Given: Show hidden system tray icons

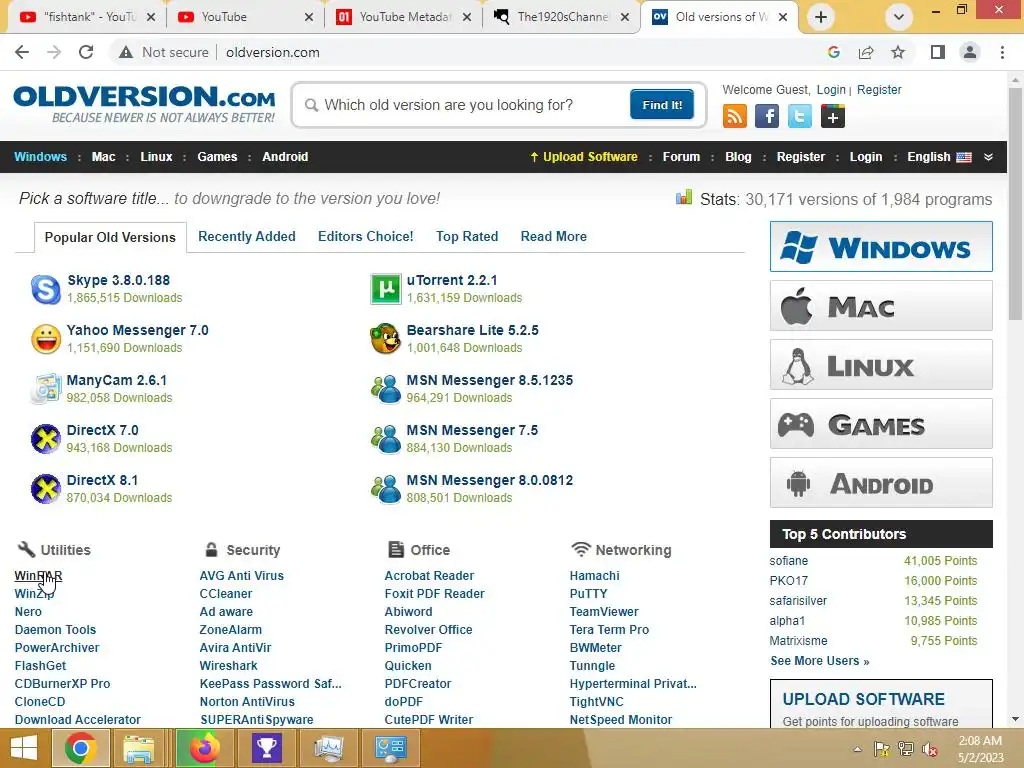Looking at the screenshot, I should coord(857,749).
